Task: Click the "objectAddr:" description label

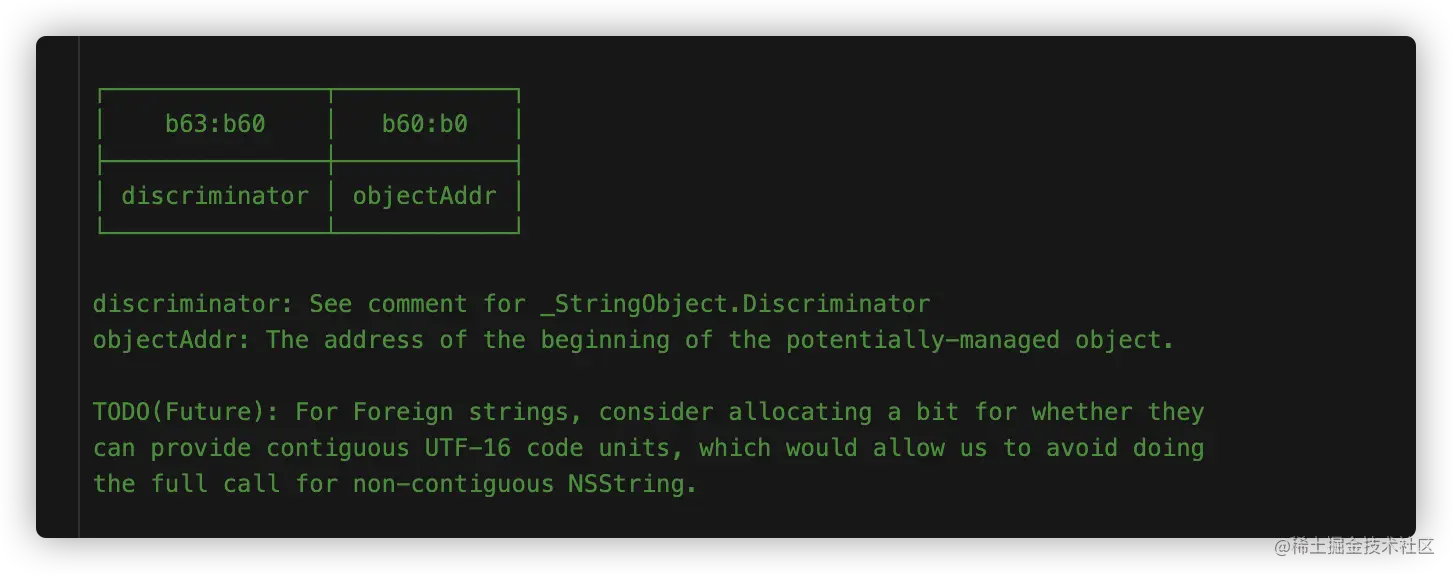Action: [x=171, y=340]
